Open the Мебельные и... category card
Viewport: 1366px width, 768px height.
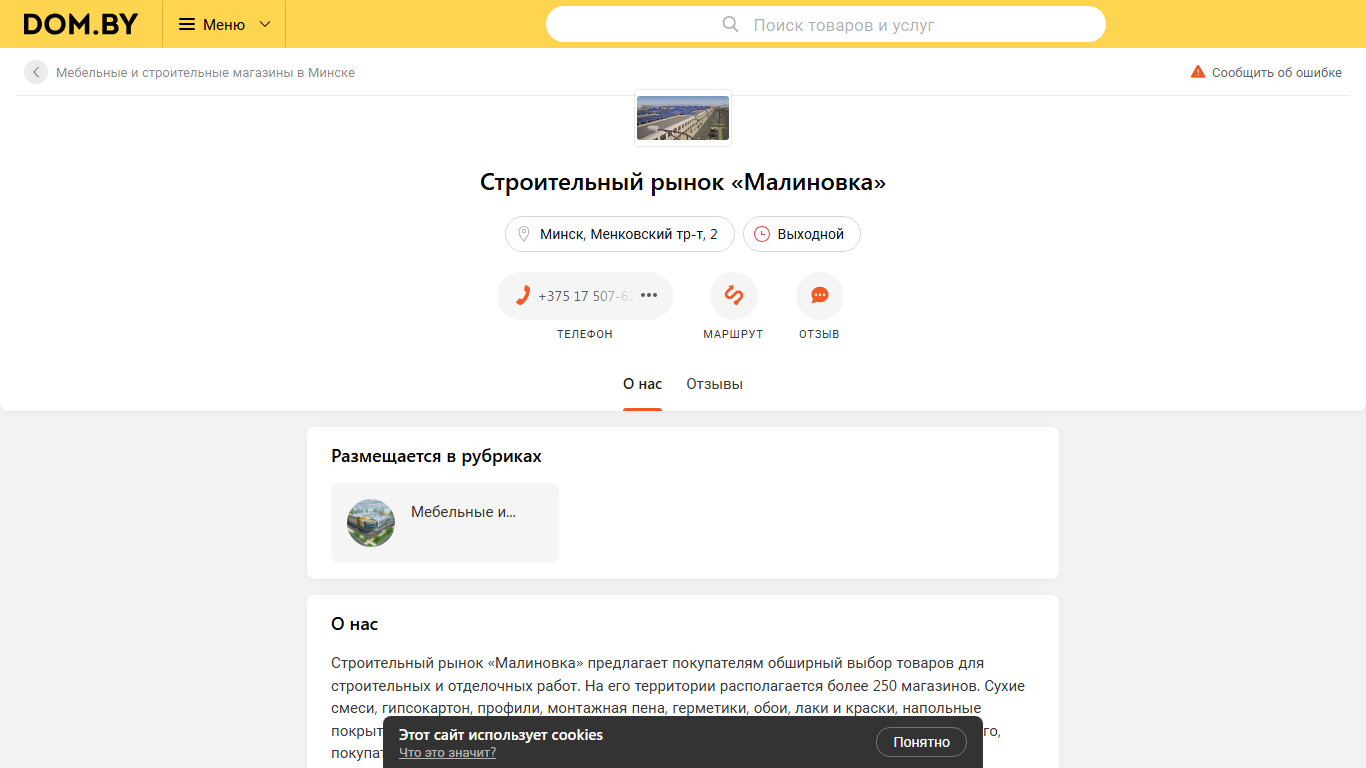point(445,523)
